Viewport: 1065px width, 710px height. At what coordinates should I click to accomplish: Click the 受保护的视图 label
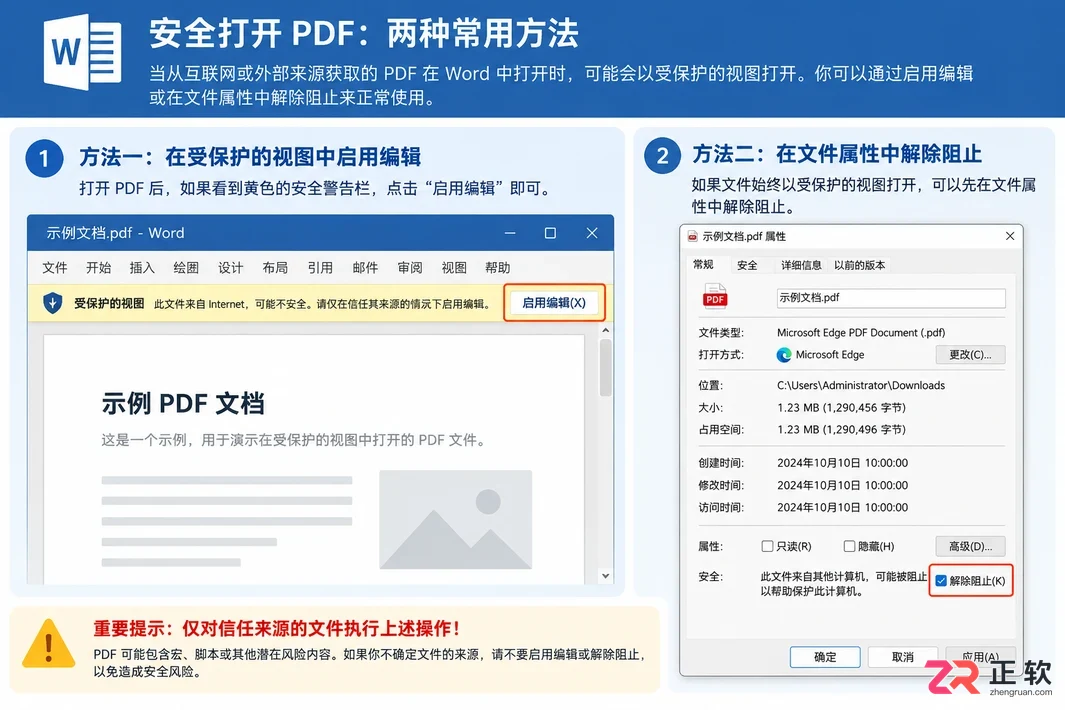tap(109, 303)
